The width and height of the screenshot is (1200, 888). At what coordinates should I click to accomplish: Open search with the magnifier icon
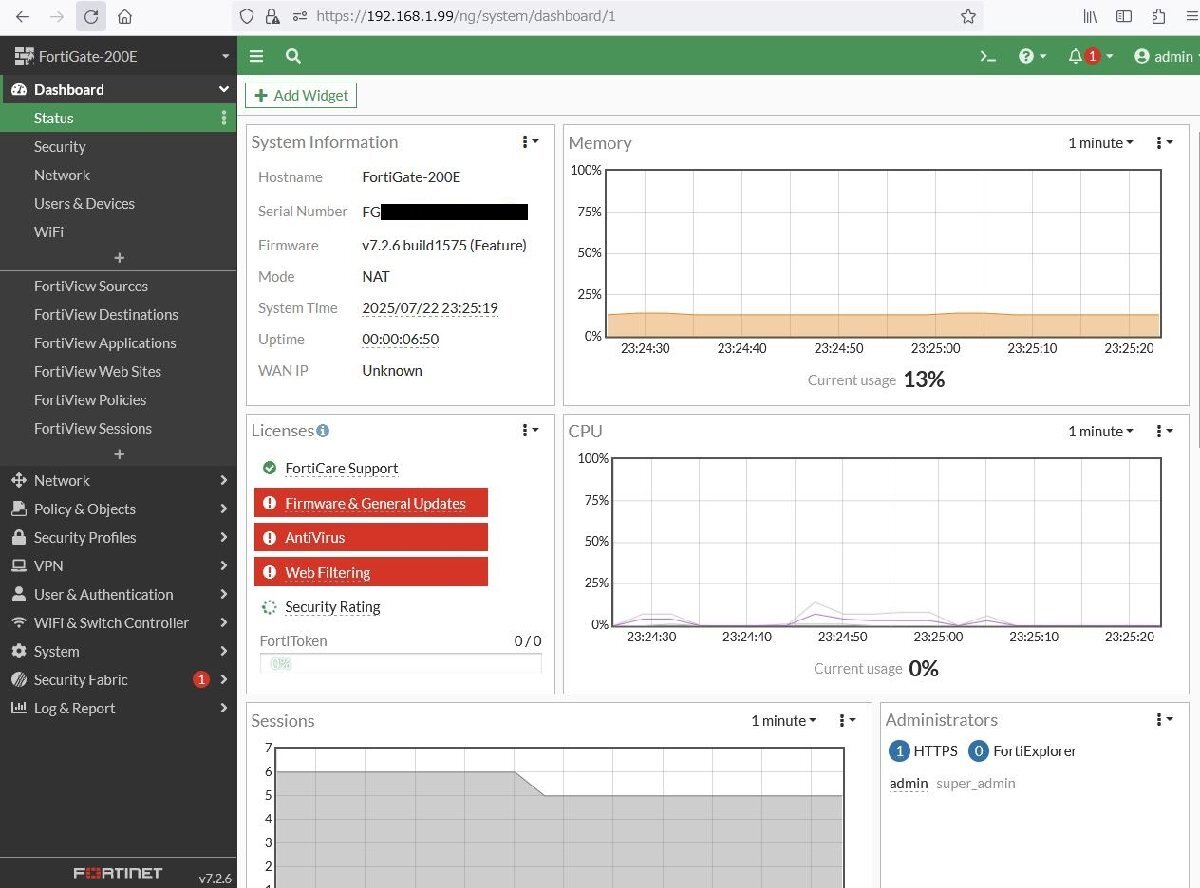pos(293,56)
